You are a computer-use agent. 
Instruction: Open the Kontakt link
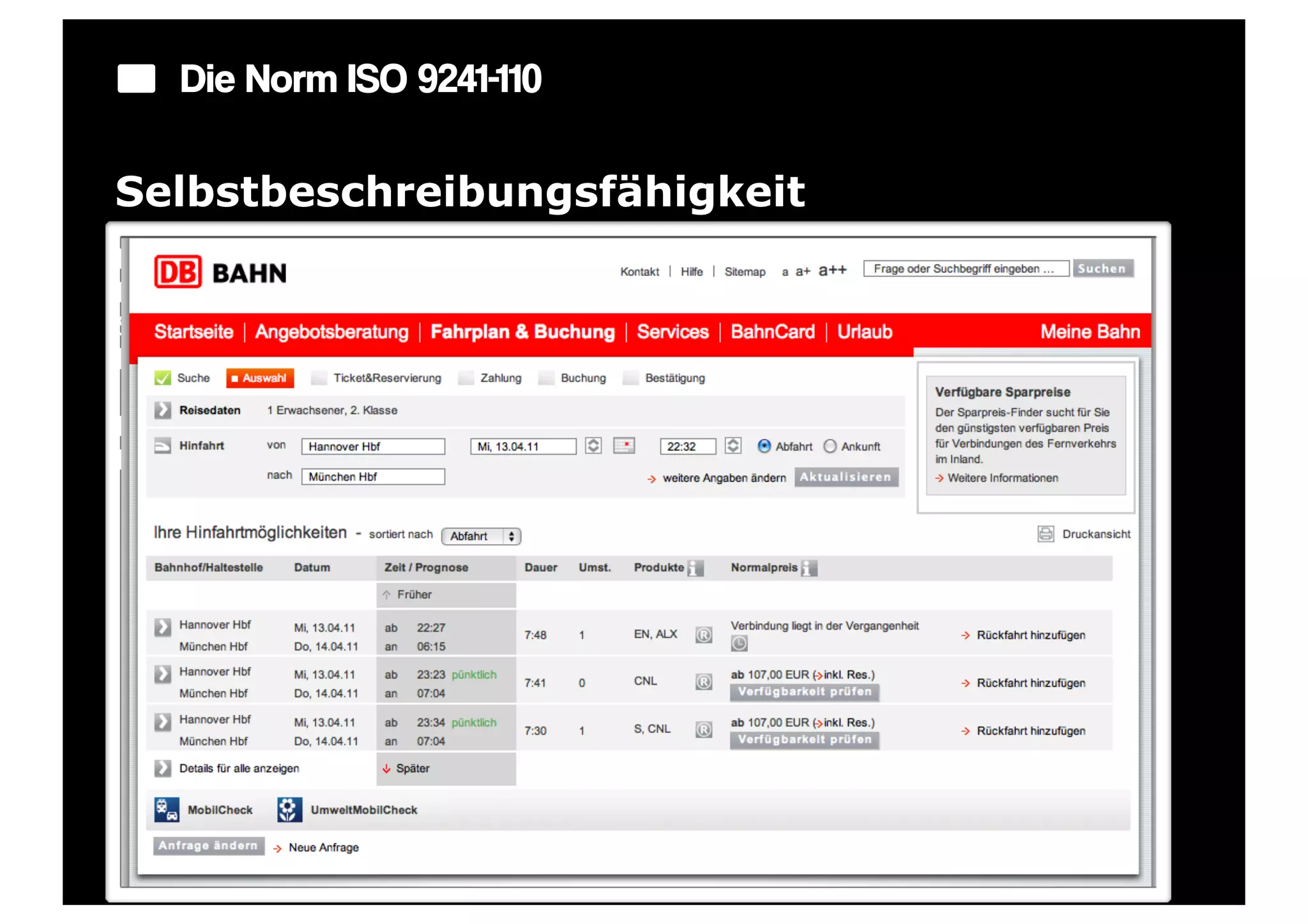(x=639, y=271)
